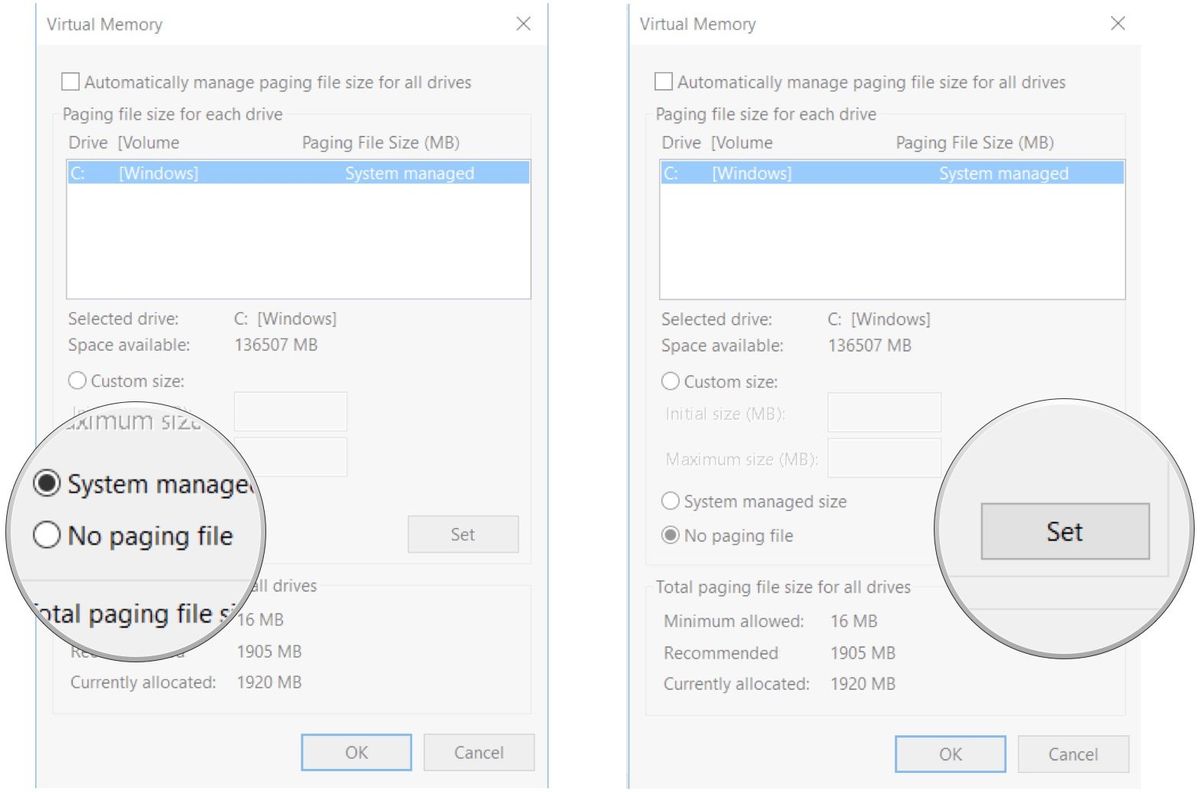
Task: Check automatic management box in right dialog
Action: click(x=664, y=82)
